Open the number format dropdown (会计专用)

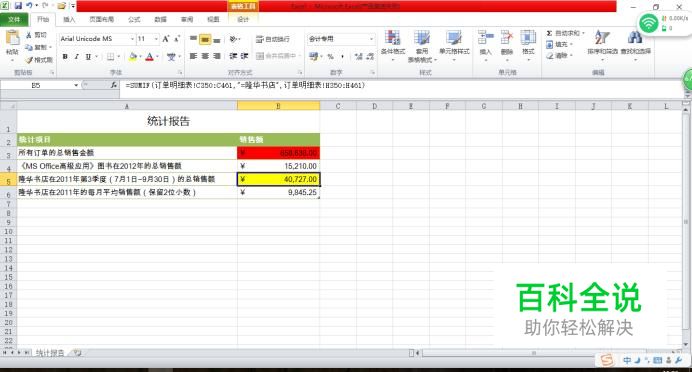(x=371, y=39)
